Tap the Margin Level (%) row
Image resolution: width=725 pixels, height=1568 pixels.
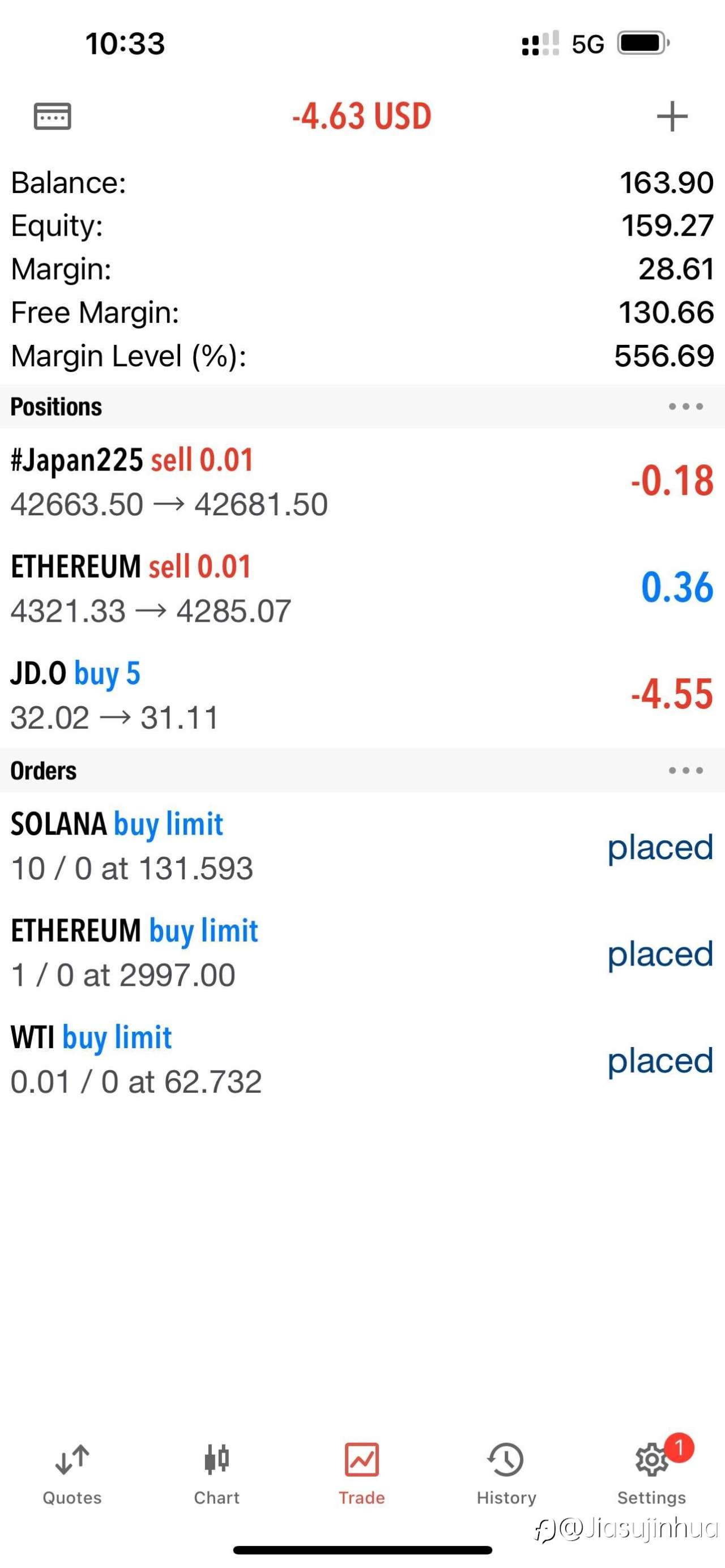[362, 356]
